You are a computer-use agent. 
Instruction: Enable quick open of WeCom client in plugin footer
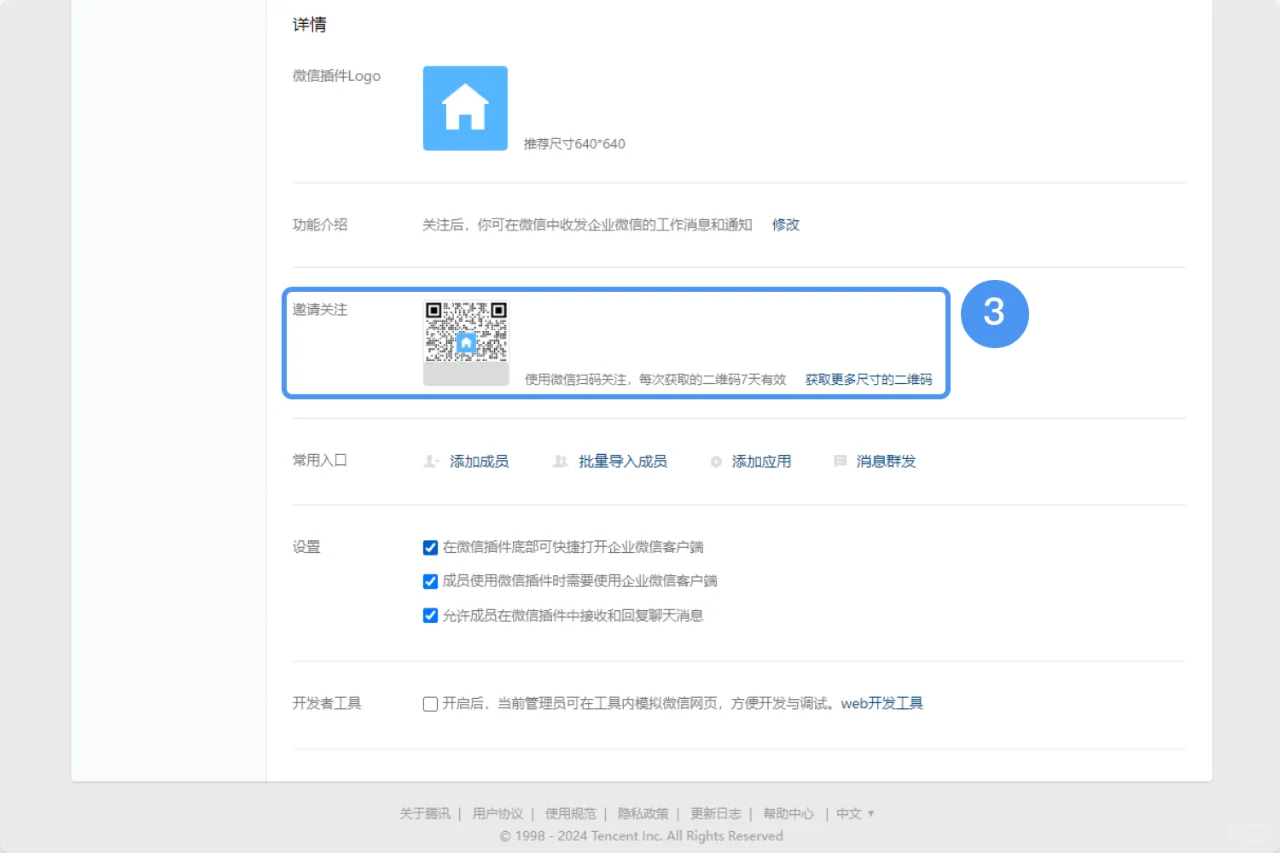[x=430, y=547]
